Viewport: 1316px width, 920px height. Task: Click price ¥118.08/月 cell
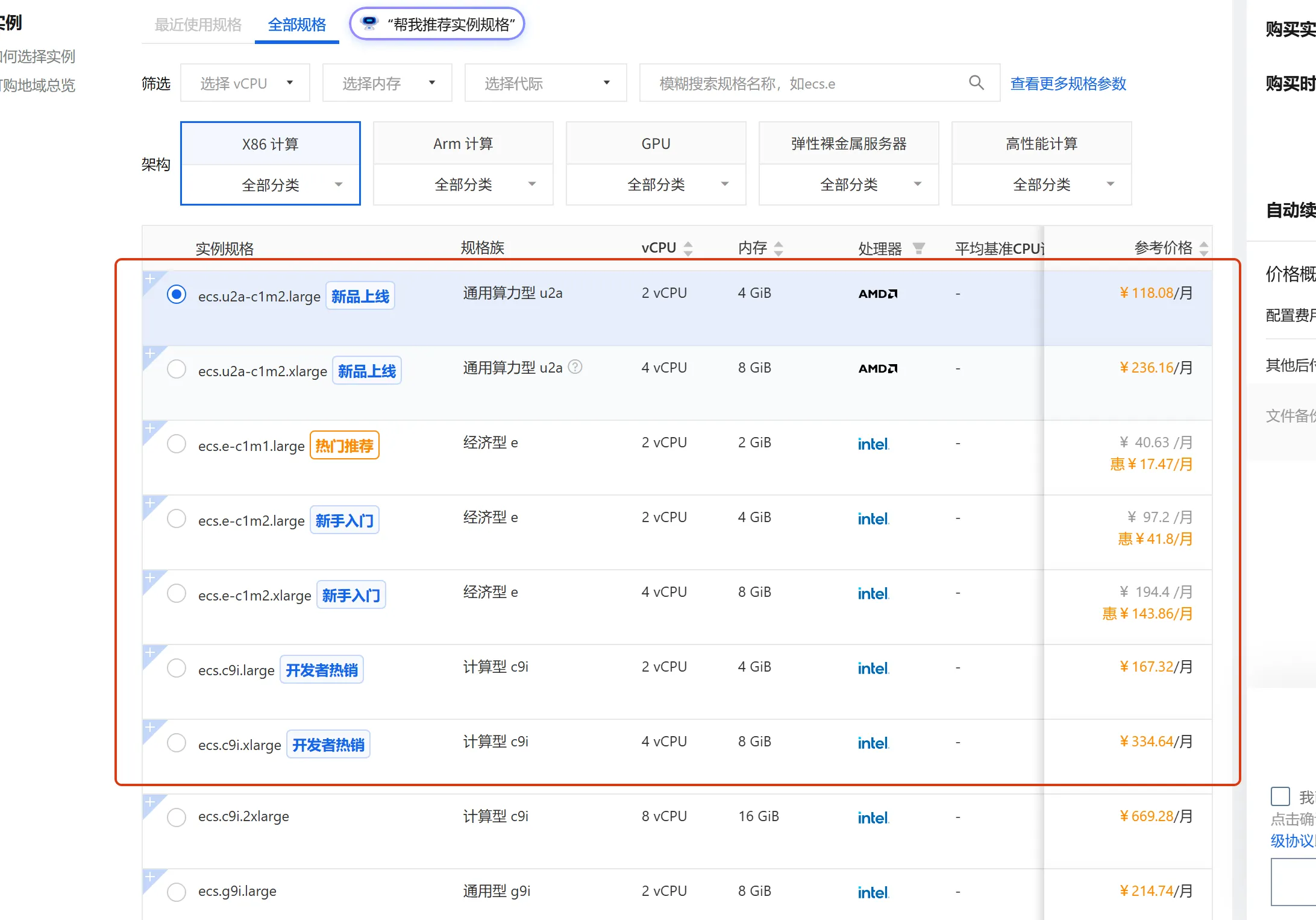1156,293
